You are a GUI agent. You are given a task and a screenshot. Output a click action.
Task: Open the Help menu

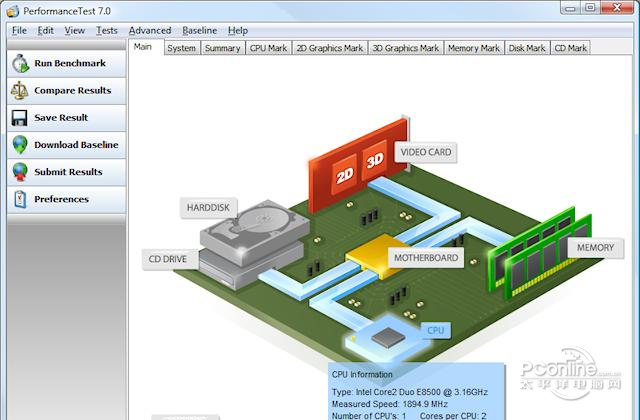tap(238, 31)
